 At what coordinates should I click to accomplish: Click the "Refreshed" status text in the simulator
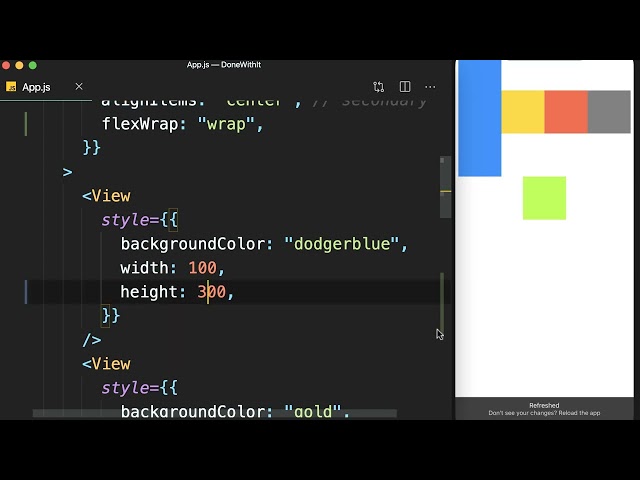point(544,405)
